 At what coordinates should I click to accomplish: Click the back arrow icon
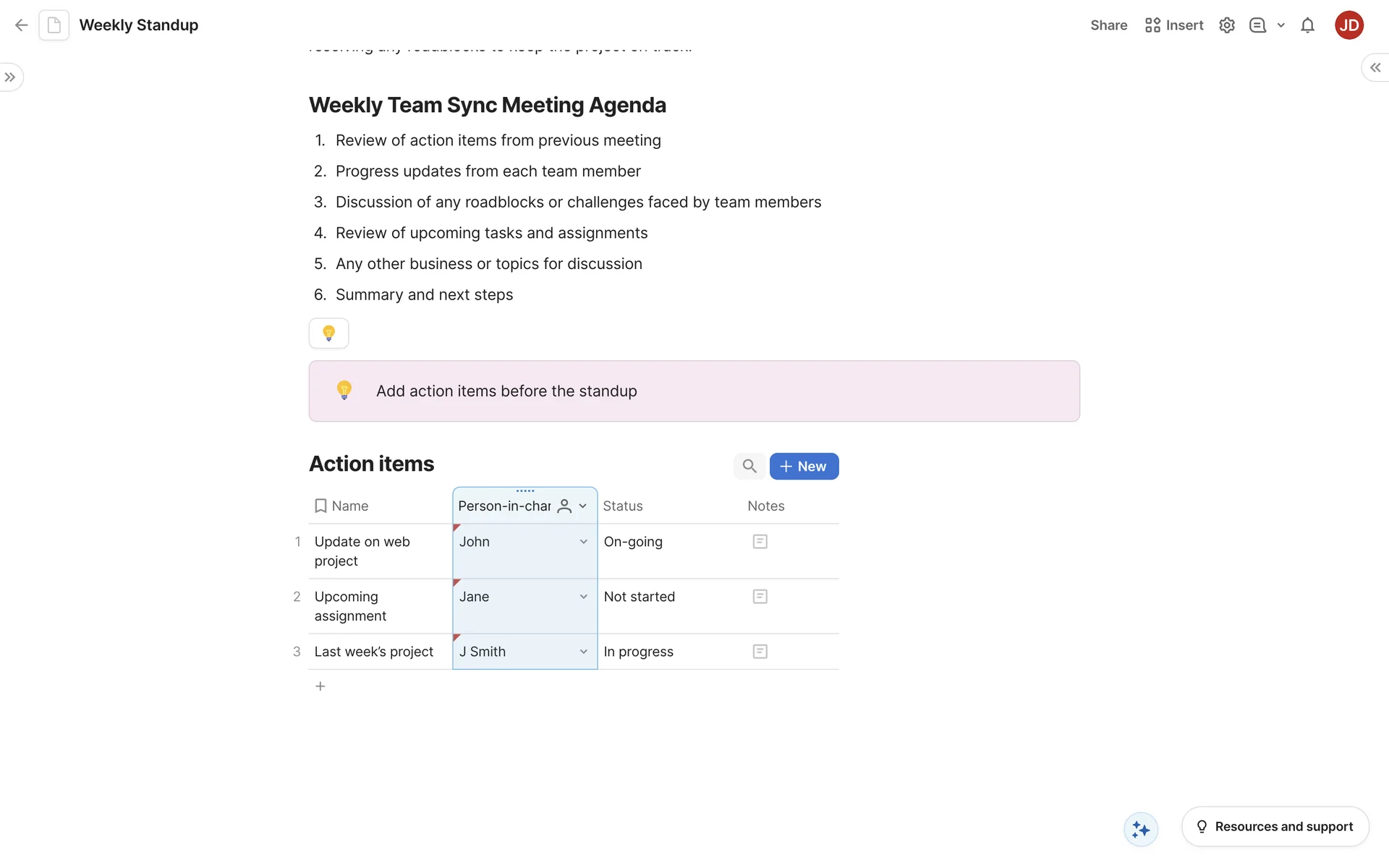(x=21, y=25)
